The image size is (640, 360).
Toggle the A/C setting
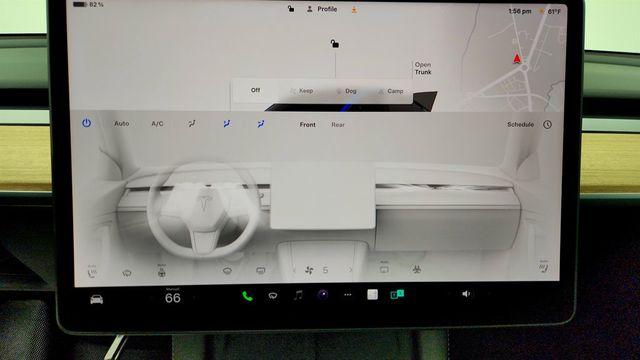[157, 124]
